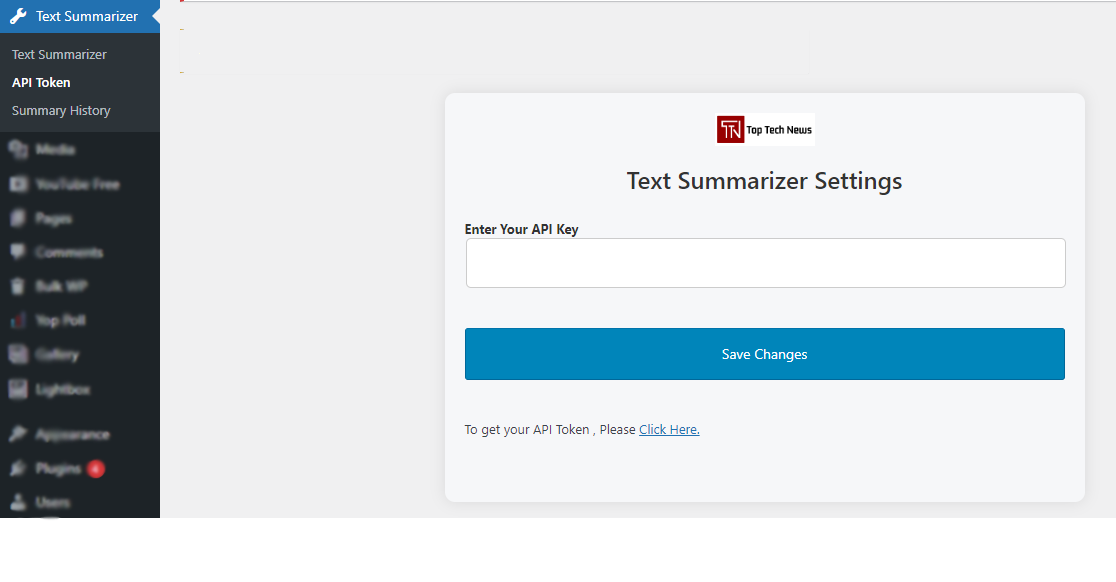Click the Appearance paintbrush icon
Viewport: 1116px width, 582px height.
click(x=19, y=434)
